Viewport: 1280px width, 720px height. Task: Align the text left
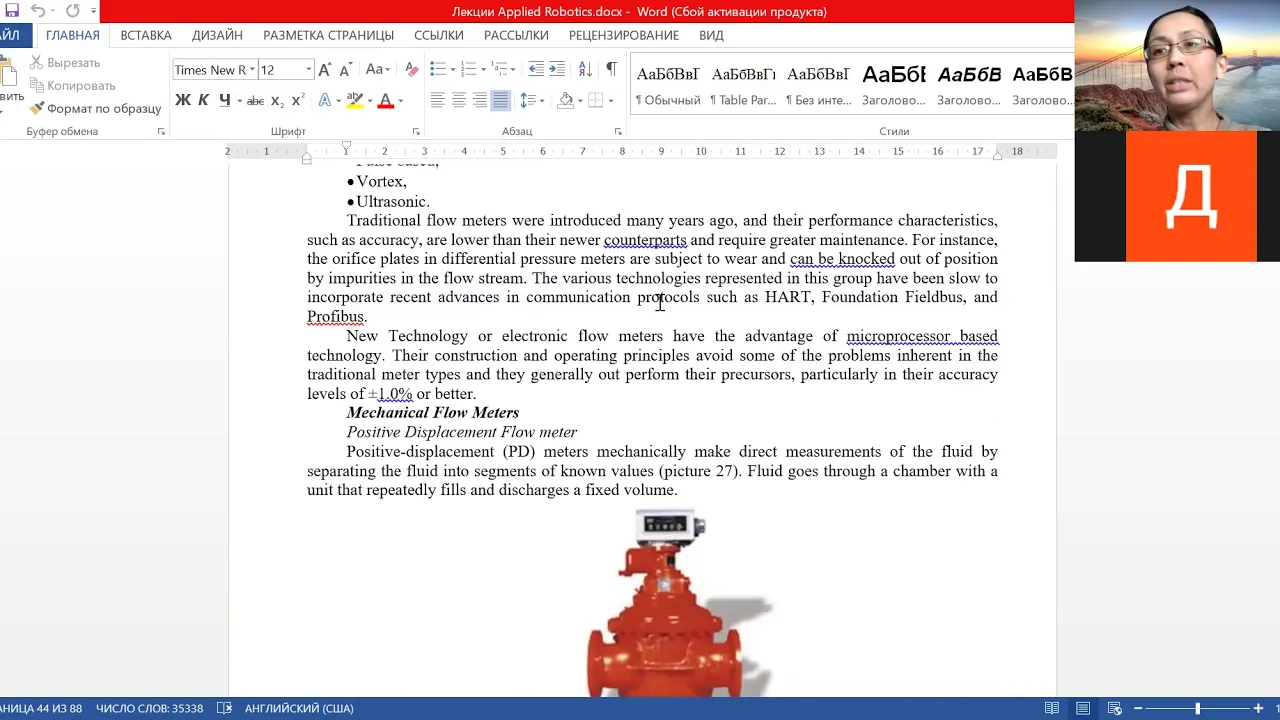438,100
